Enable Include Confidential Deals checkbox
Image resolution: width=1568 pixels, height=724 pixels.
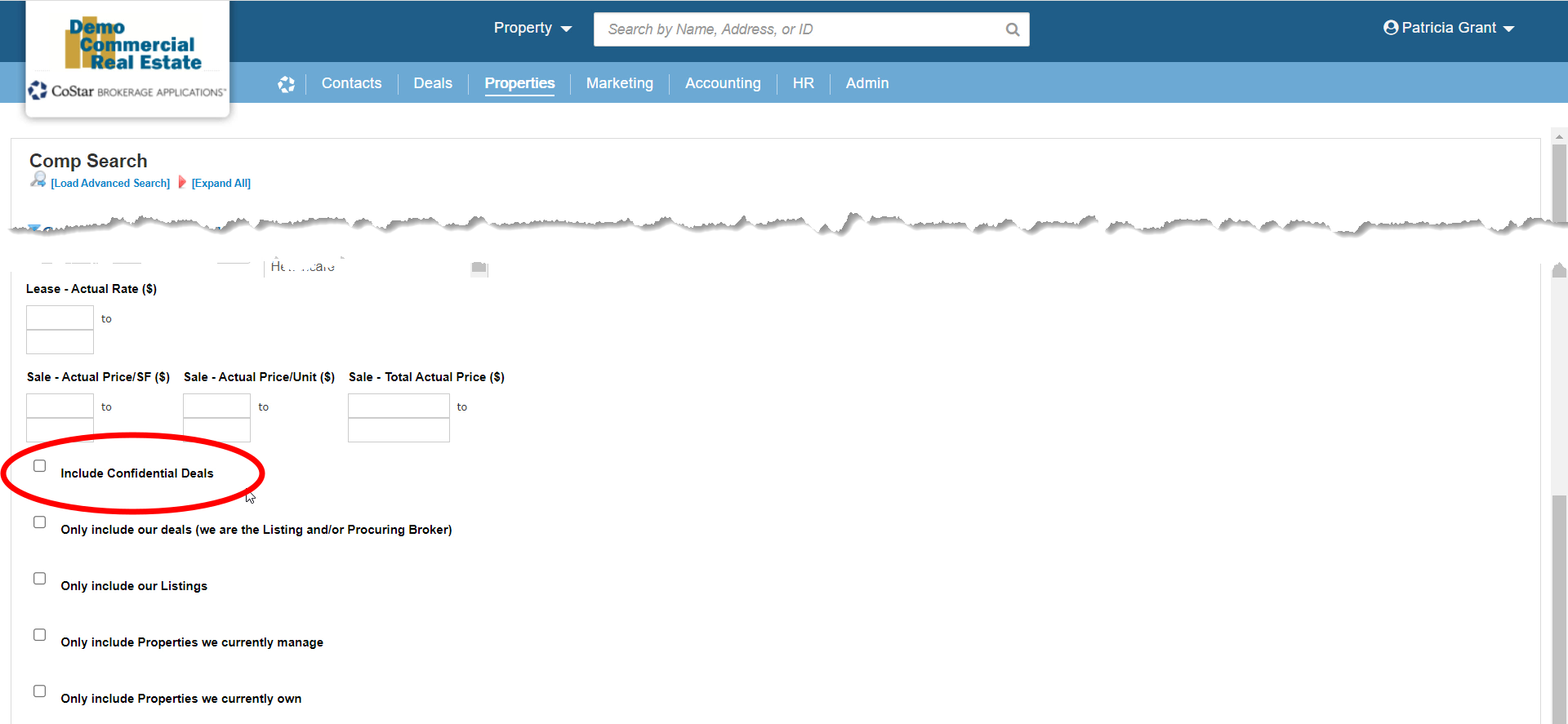(39, 466)
